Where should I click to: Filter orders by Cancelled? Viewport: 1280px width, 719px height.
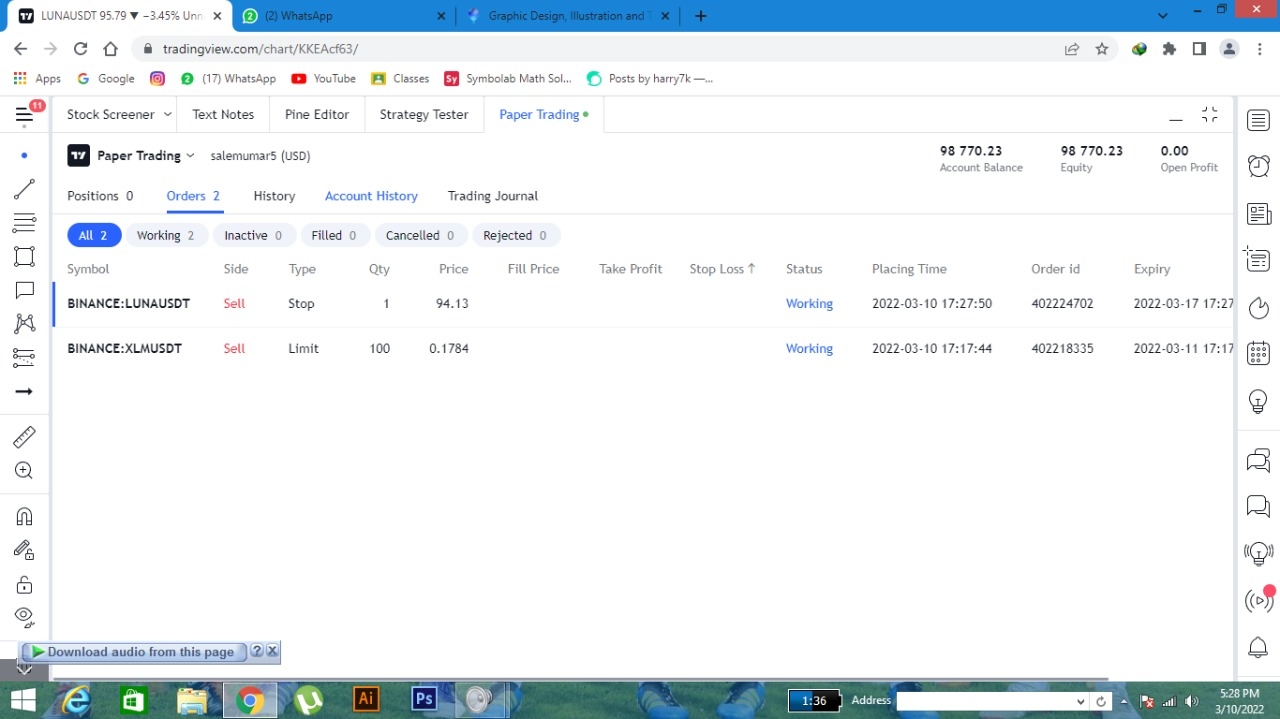tap(420, 236)
